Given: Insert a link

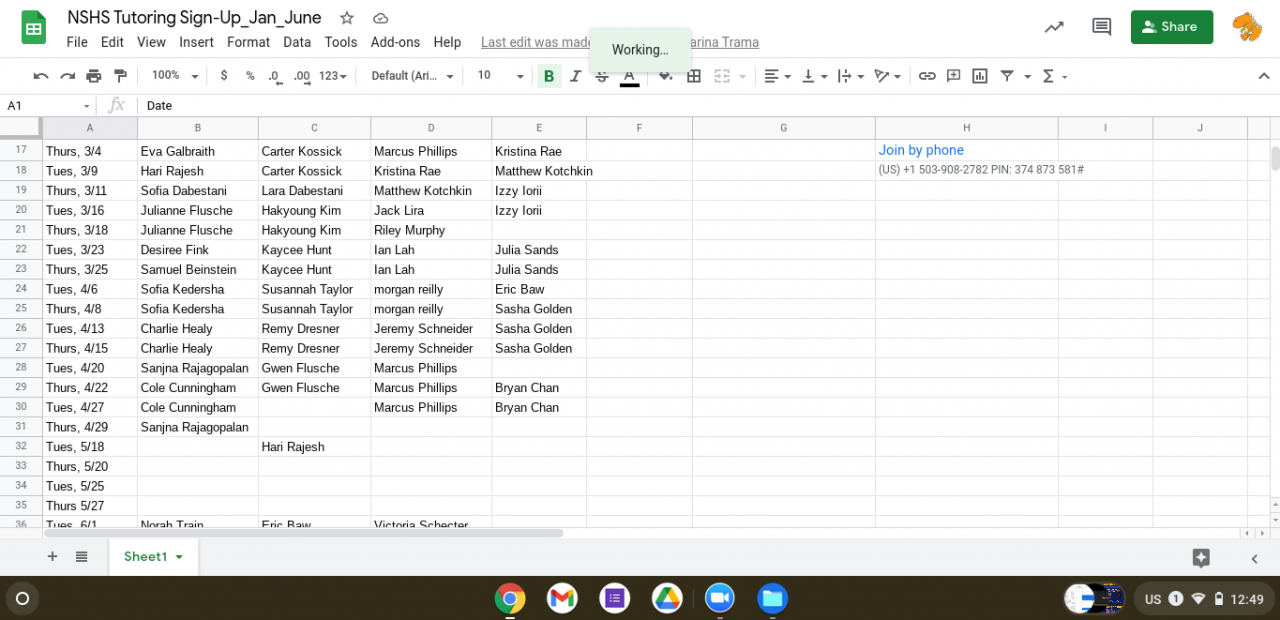Looking at the screenshot, I should (x=927, y=76).
